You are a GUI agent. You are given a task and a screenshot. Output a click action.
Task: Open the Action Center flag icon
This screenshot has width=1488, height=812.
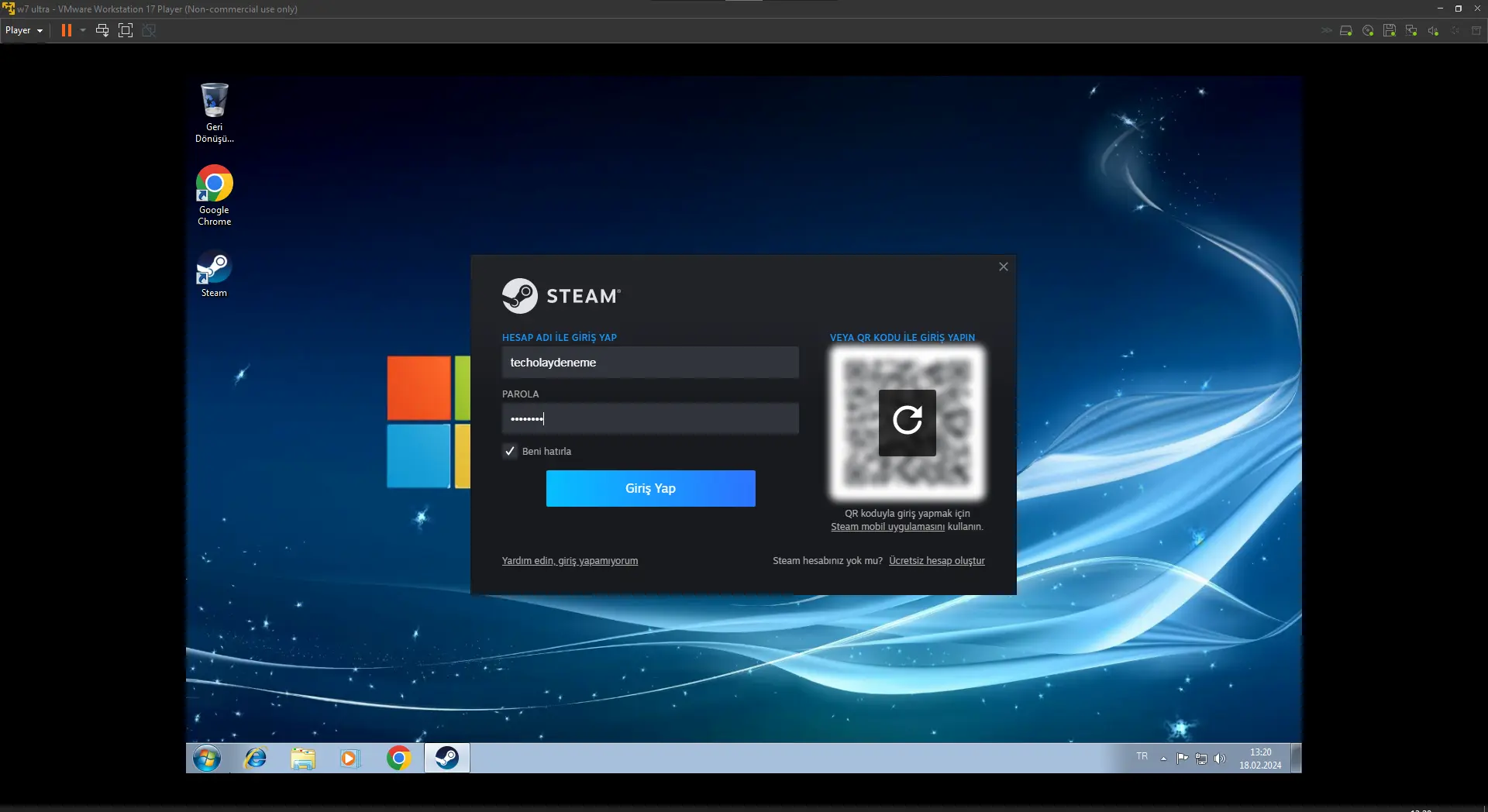tap(1182, 759)
